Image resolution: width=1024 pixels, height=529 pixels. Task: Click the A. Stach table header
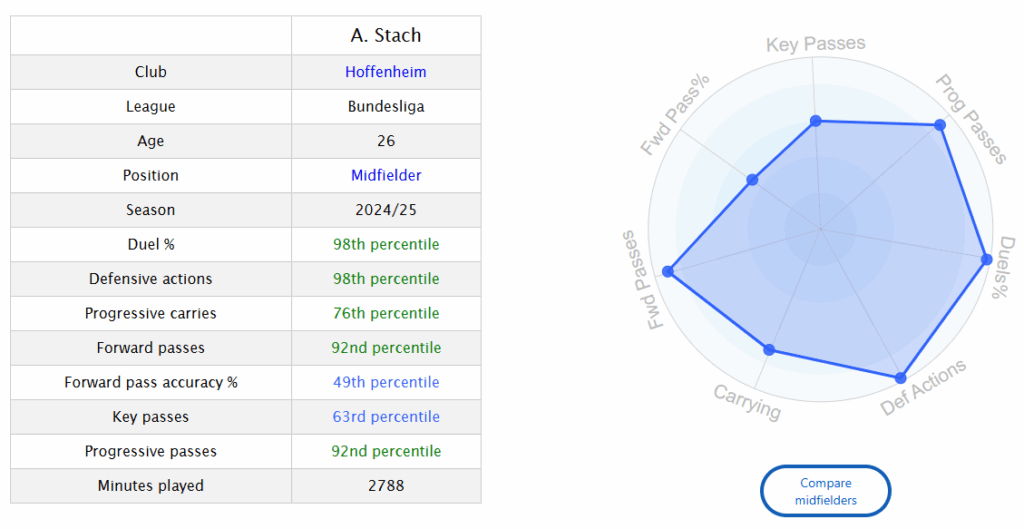pyautogui.click(x=386, y=35)
